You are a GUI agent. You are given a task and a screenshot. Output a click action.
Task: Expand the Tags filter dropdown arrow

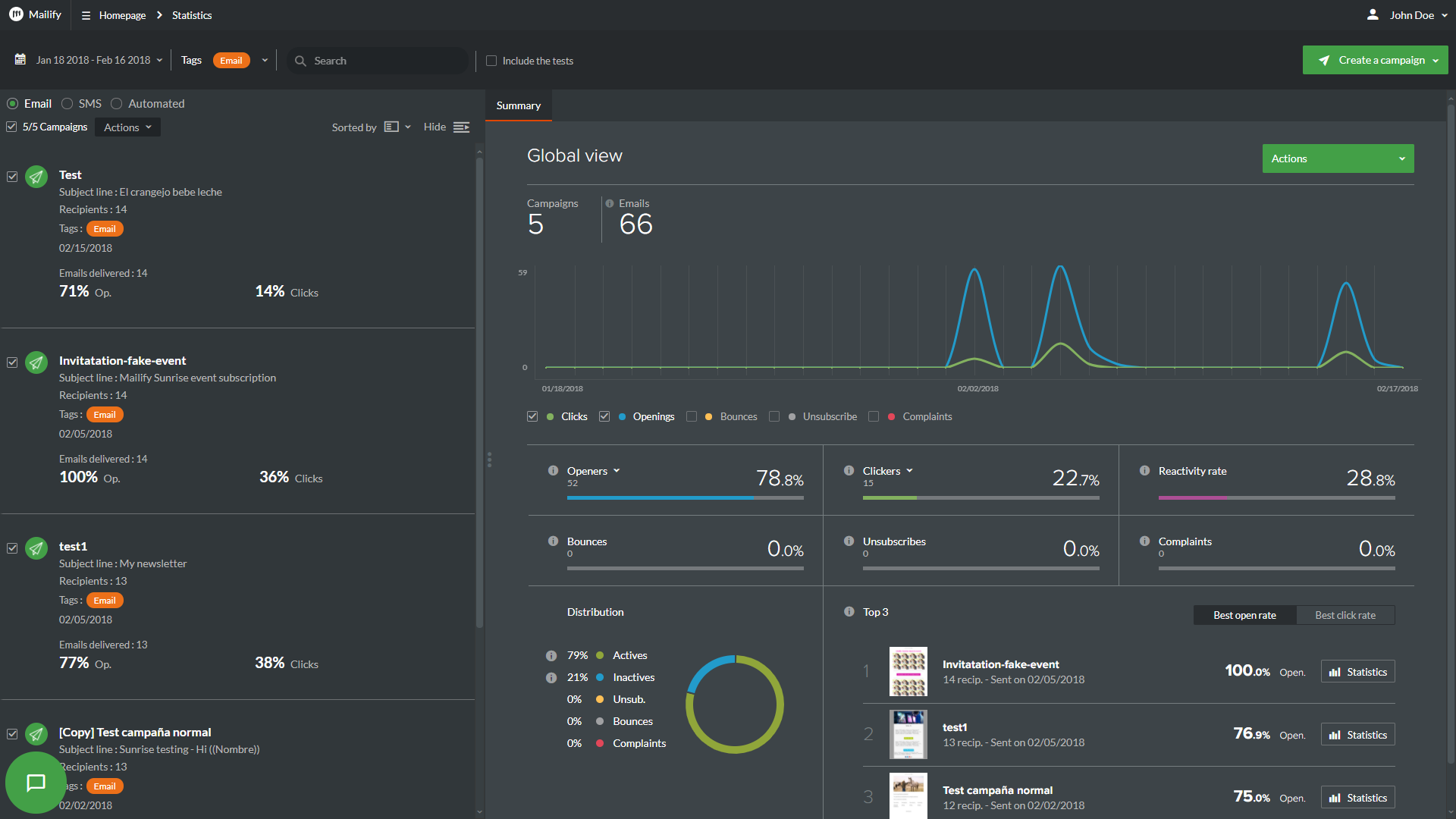[x=265, y=60]
